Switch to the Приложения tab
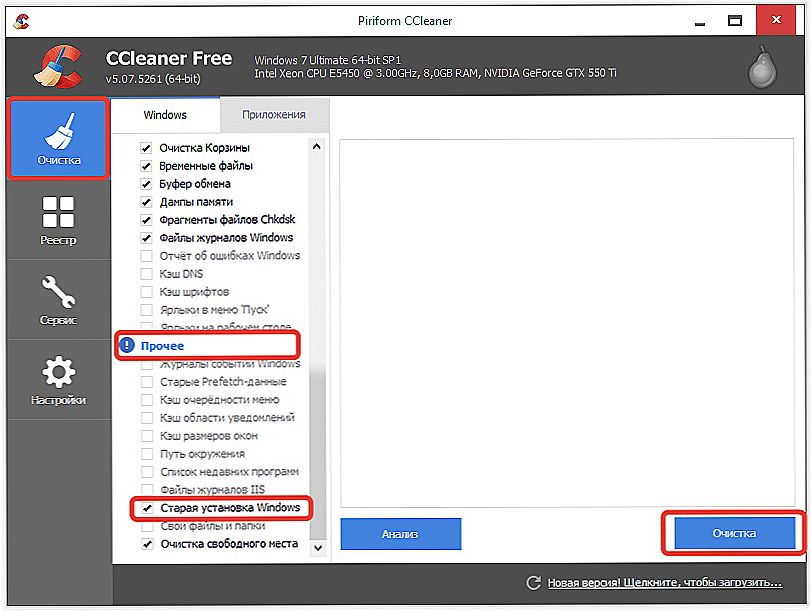Image resolution: width=811 pixels, height=611 pixels. [273, 115]
